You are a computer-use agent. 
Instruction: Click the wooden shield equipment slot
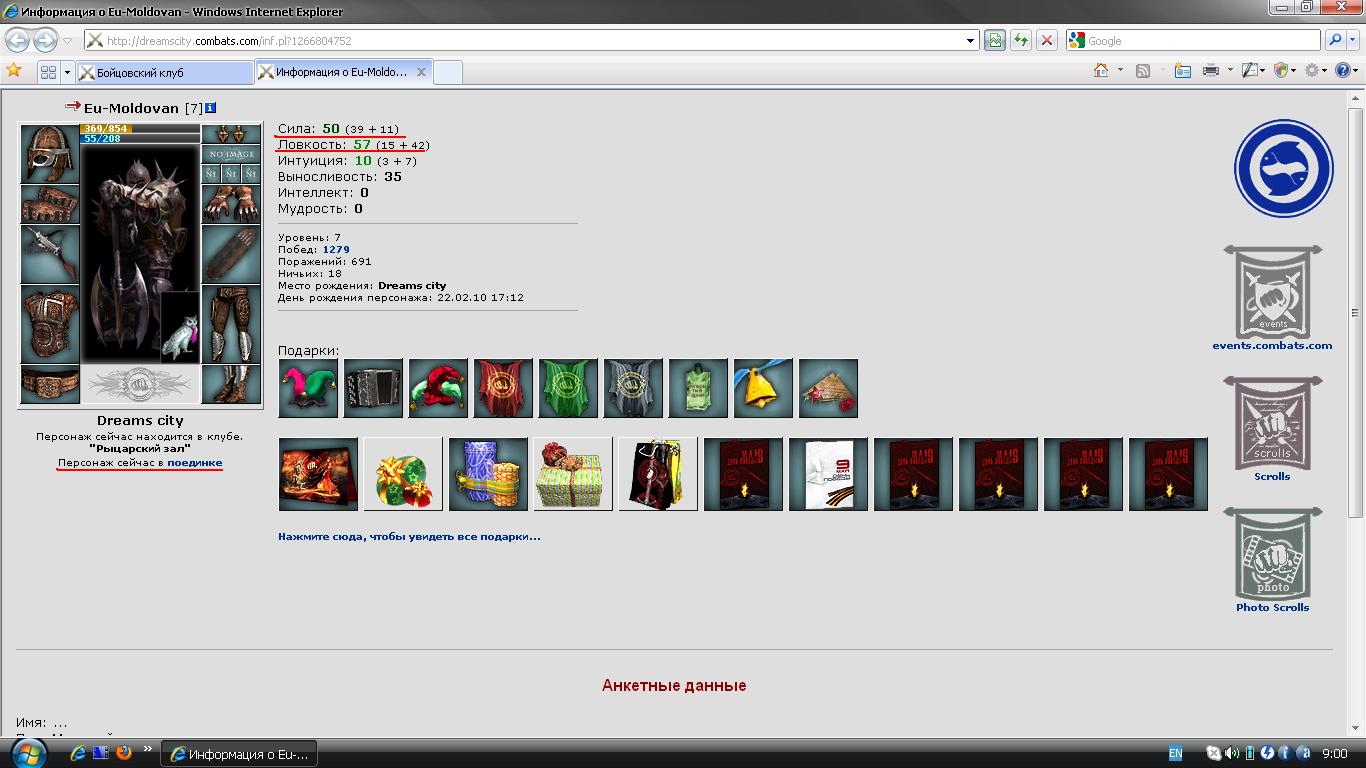[x=231, y=254]
